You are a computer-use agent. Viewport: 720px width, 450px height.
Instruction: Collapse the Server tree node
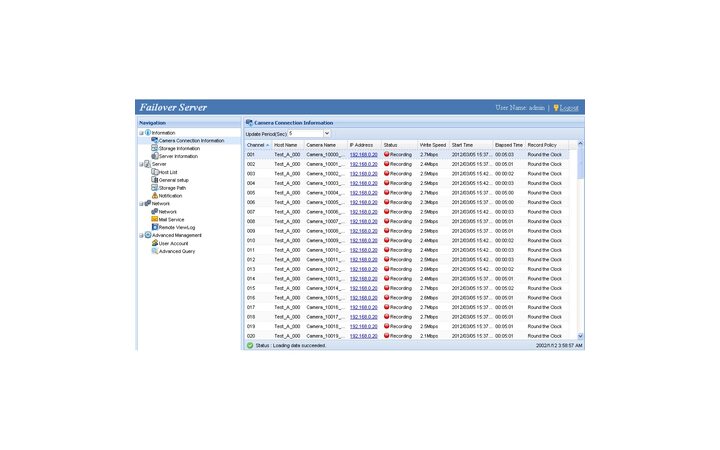[x=141, y=164]
